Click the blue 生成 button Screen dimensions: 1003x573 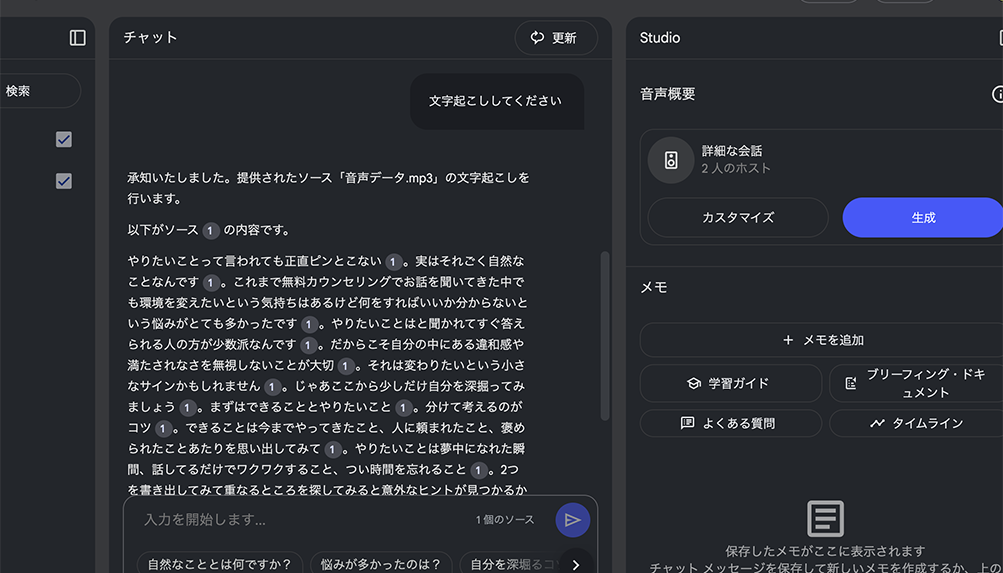pyautogui.click(x=922, y=217)
